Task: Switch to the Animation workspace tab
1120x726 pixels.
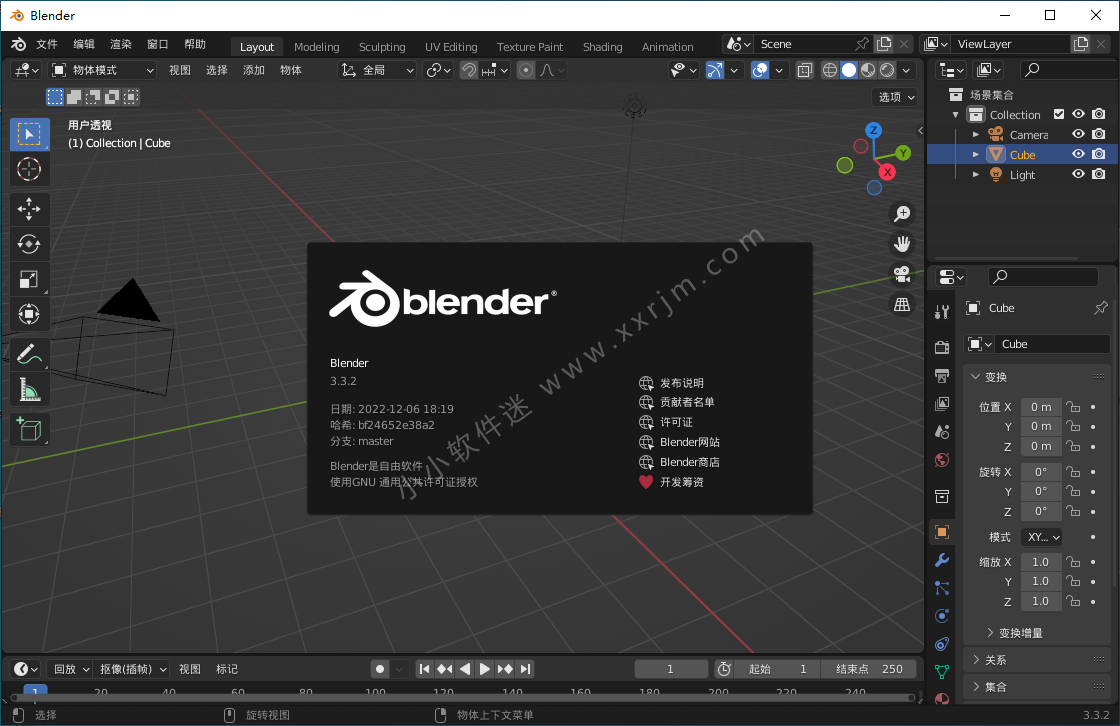Action: pos(667,46)
